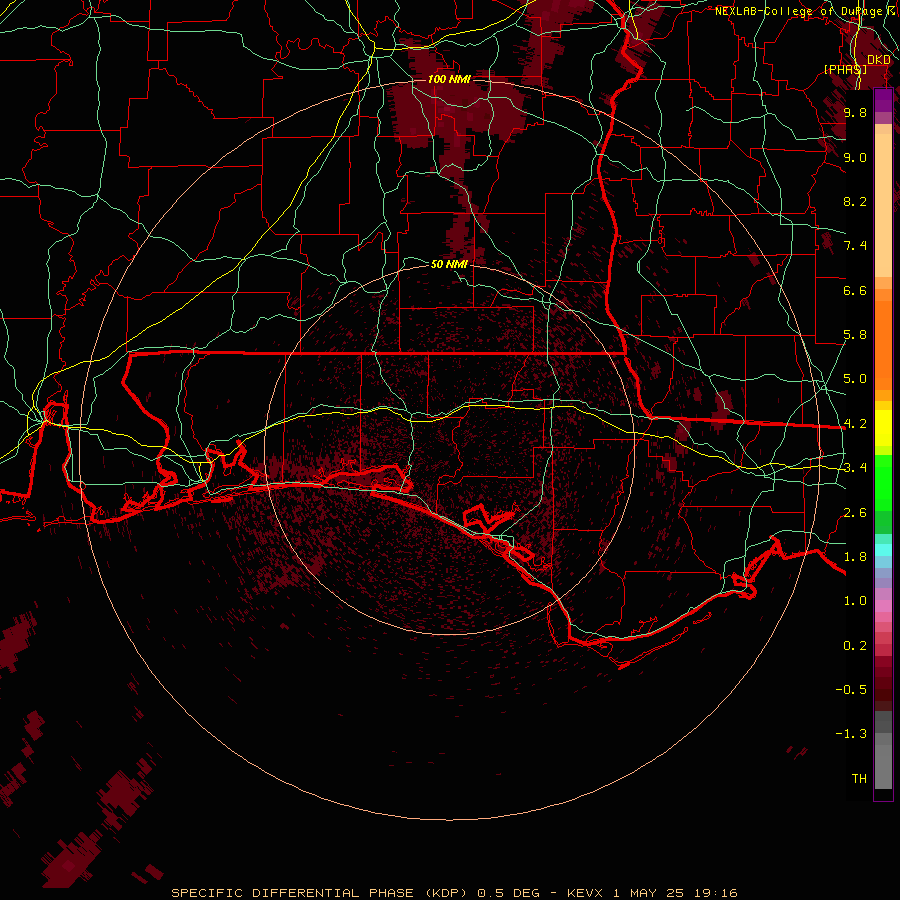Click the cyan segment of the color bar

883,550
